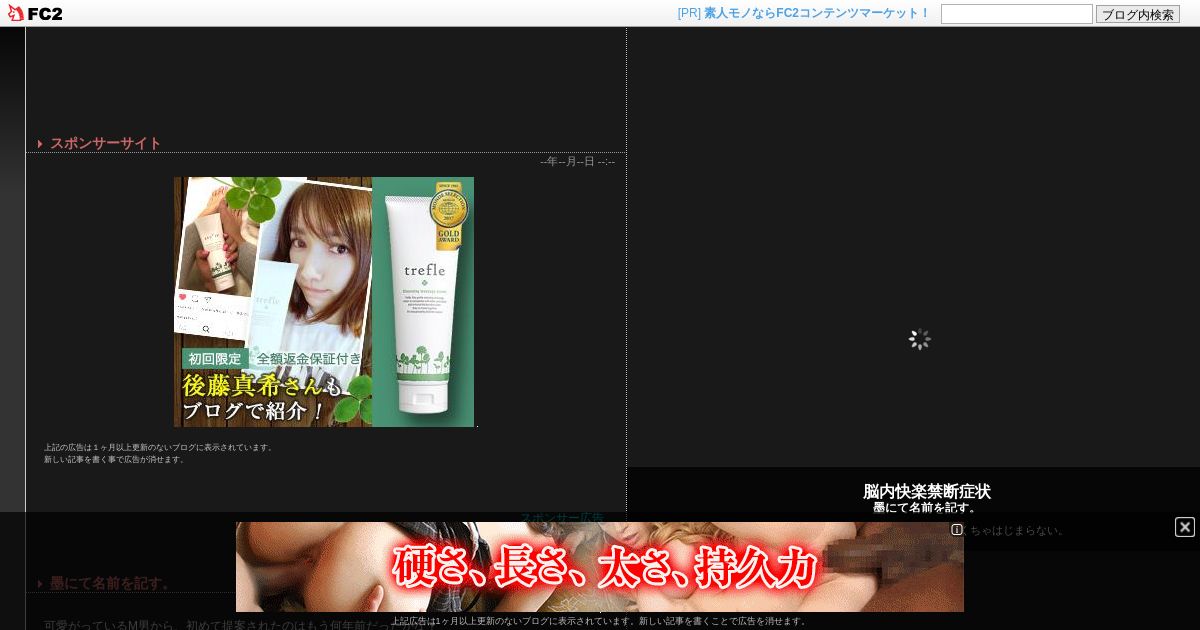This screenshot has height=630, width=1200.
Task: Click the loading spinner in right panel
Action: (920, 339)
